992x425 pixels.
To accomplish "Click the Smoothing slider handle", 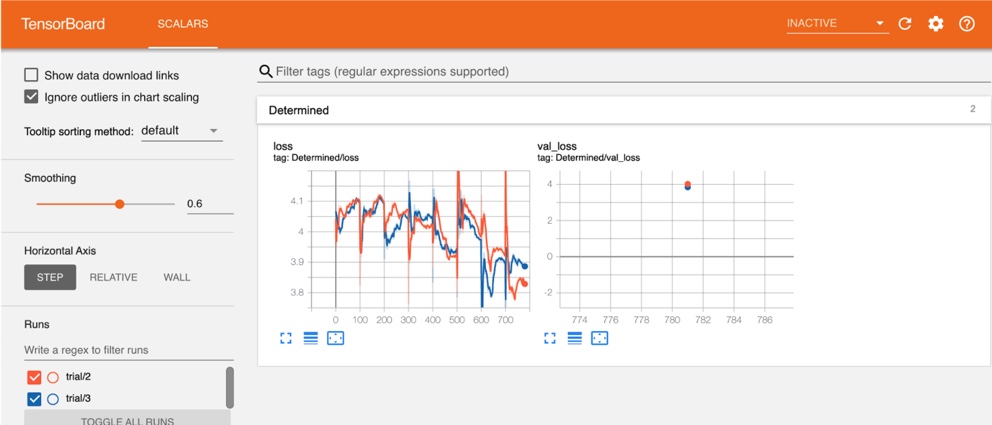I will (x=120, y=204).
